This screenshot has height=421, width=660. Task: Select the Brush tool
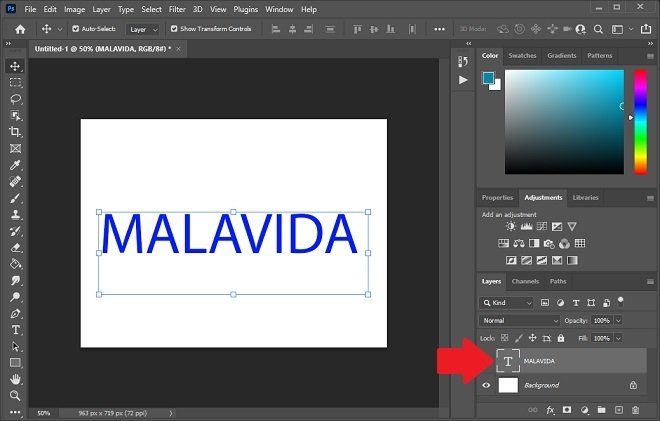(15, 198)
